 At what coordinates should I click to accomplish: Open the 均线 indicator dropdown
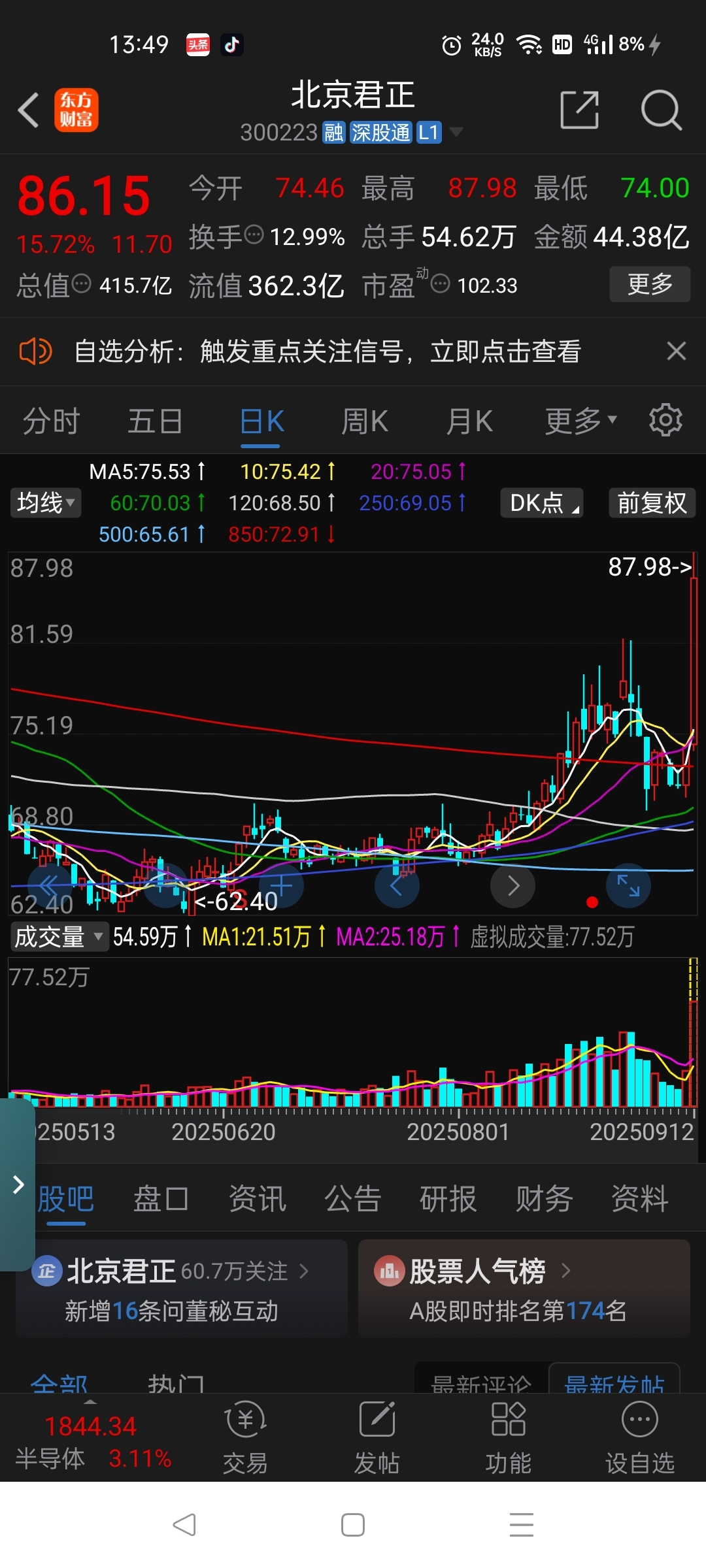[46, 502]
